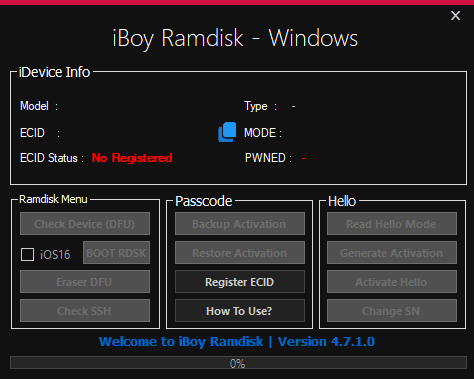Click the Restore Activation button
Screen dimensions: 474x379
point(240,253)
